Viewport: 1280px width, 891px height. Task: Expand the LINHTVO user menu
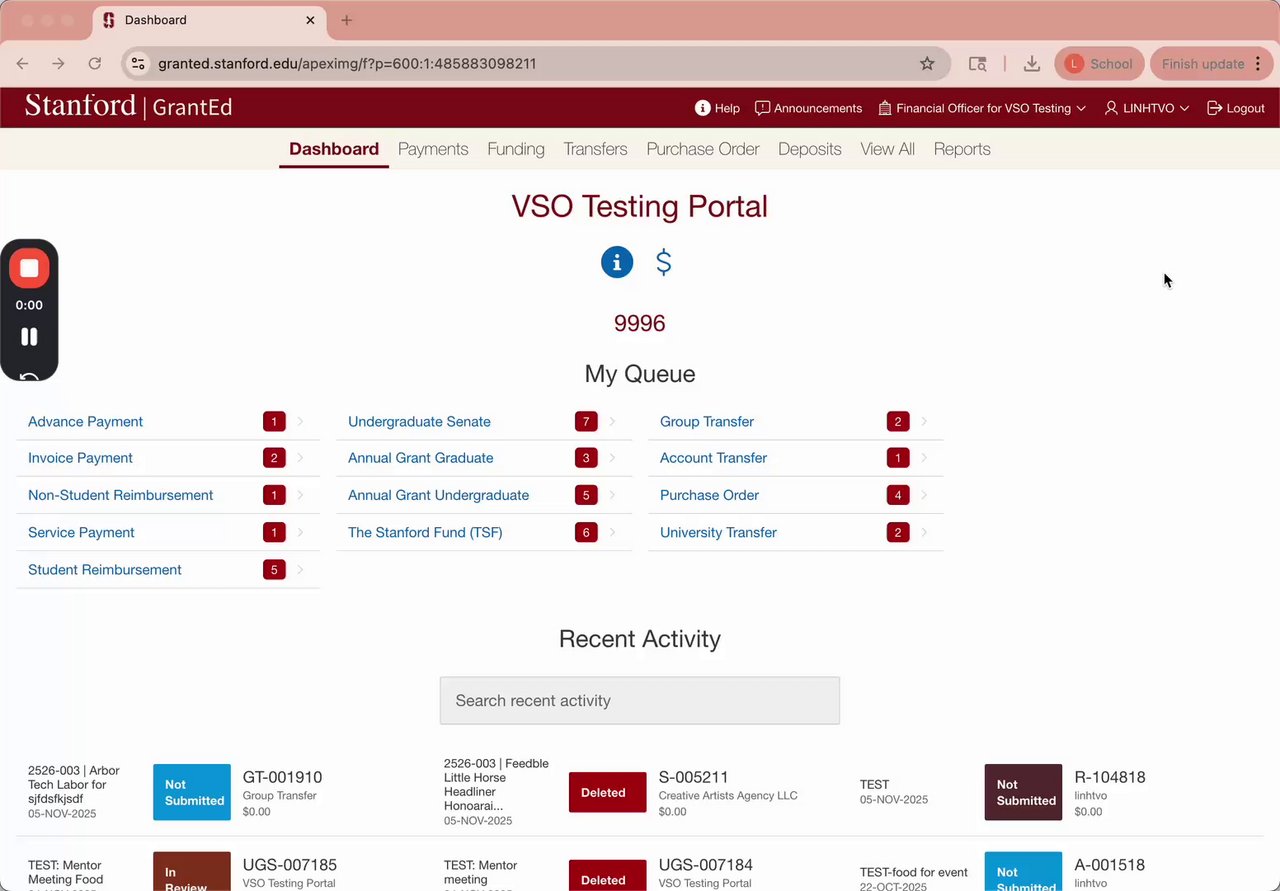pyautogui.click(x=1146, y=108)
